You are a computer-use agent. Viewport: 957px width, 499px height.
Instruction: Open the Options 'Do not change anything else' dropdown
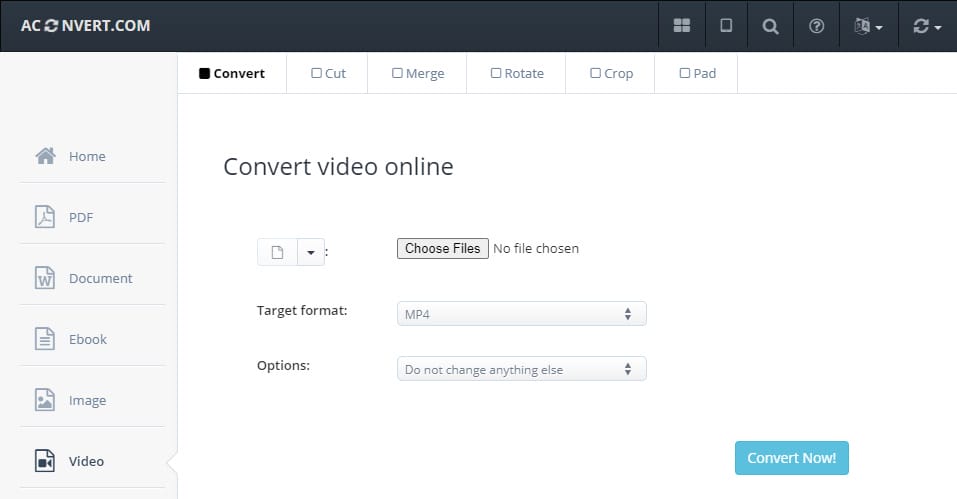521,369
